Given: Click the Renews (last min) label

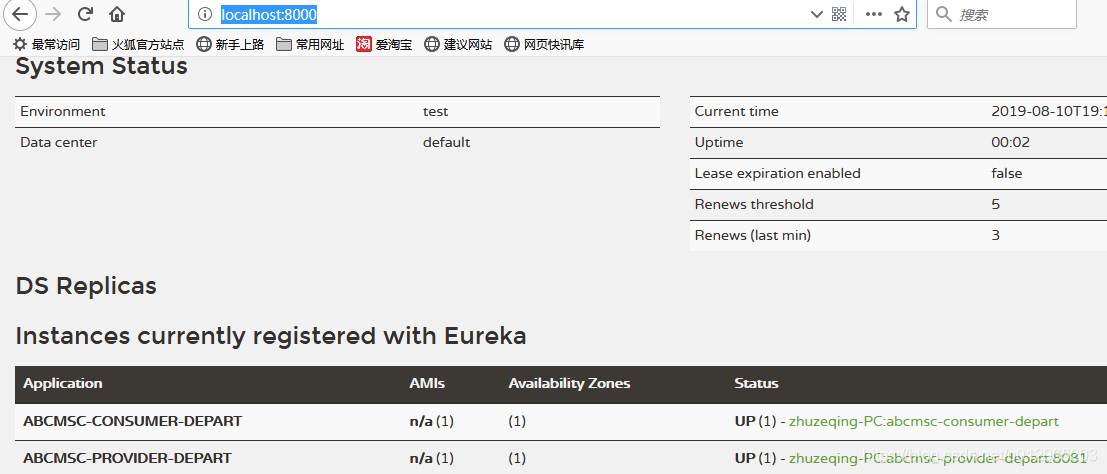Looking at the screenshot, I should click(x=753, y=236).
